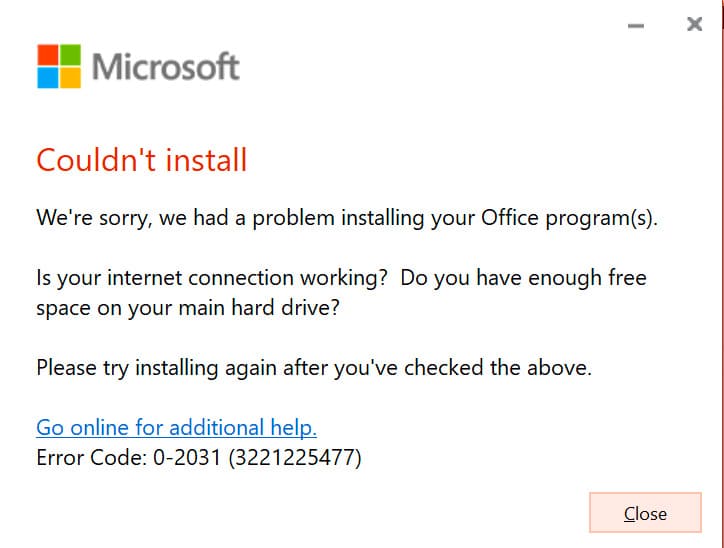Viewport: 724px width, 548px height.
Task: Click the yellow square of Microsoft logo
Action: point(72,77)
